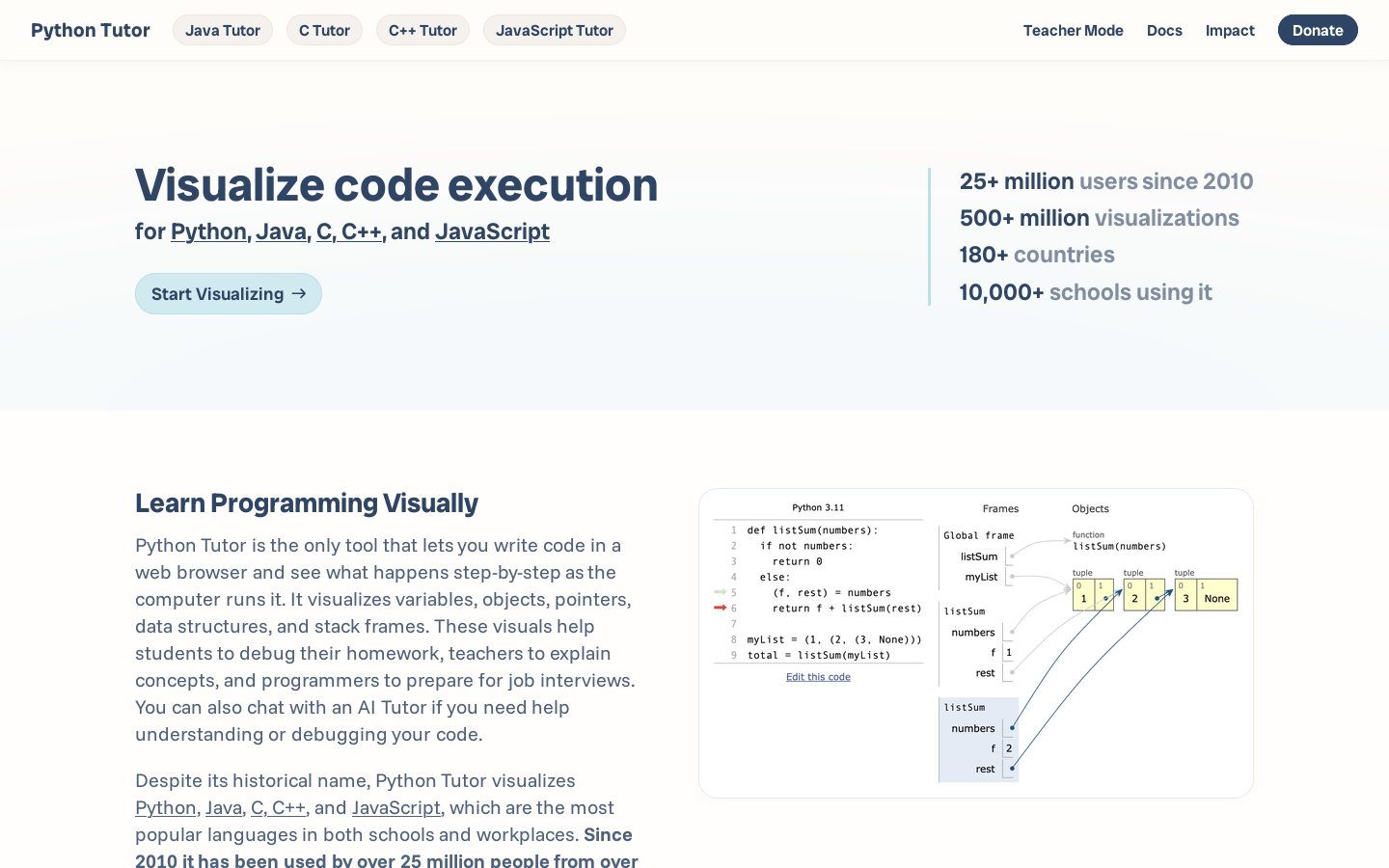Click '10,000+ schools using it' text
Viewport: 1389px width, 868px height.
click(x=1085, y=292)
